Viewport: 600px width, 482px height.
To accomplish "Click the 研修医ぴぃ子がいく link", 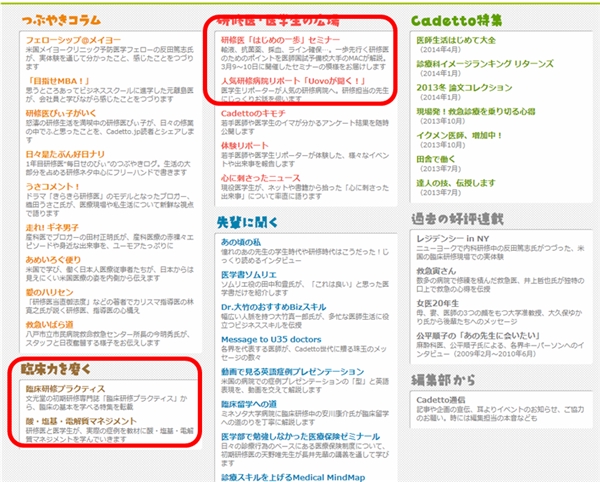I will click(x=61, y=114).
